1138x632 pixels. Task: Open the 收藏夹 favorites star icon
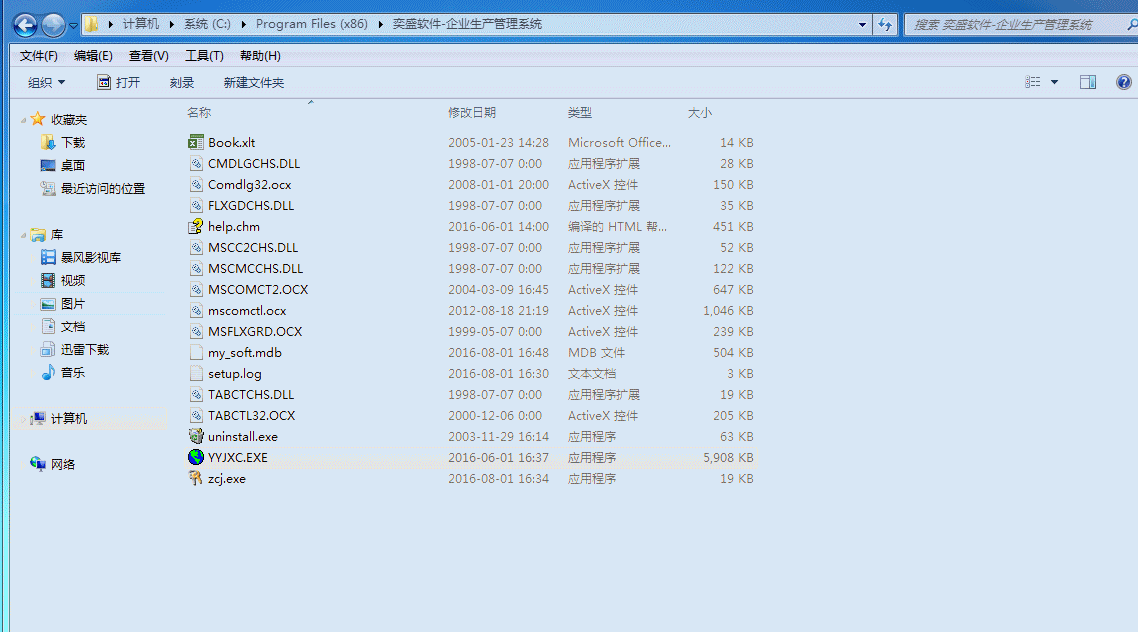(38, 119)
